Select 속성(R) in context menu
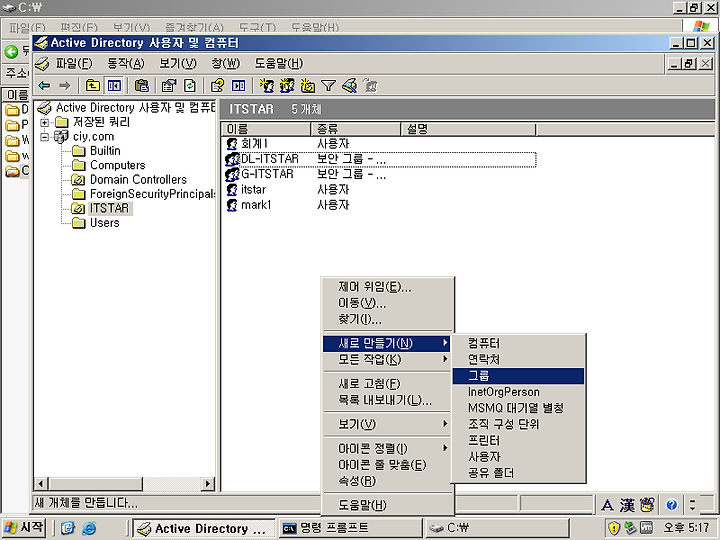 point(388,481)
